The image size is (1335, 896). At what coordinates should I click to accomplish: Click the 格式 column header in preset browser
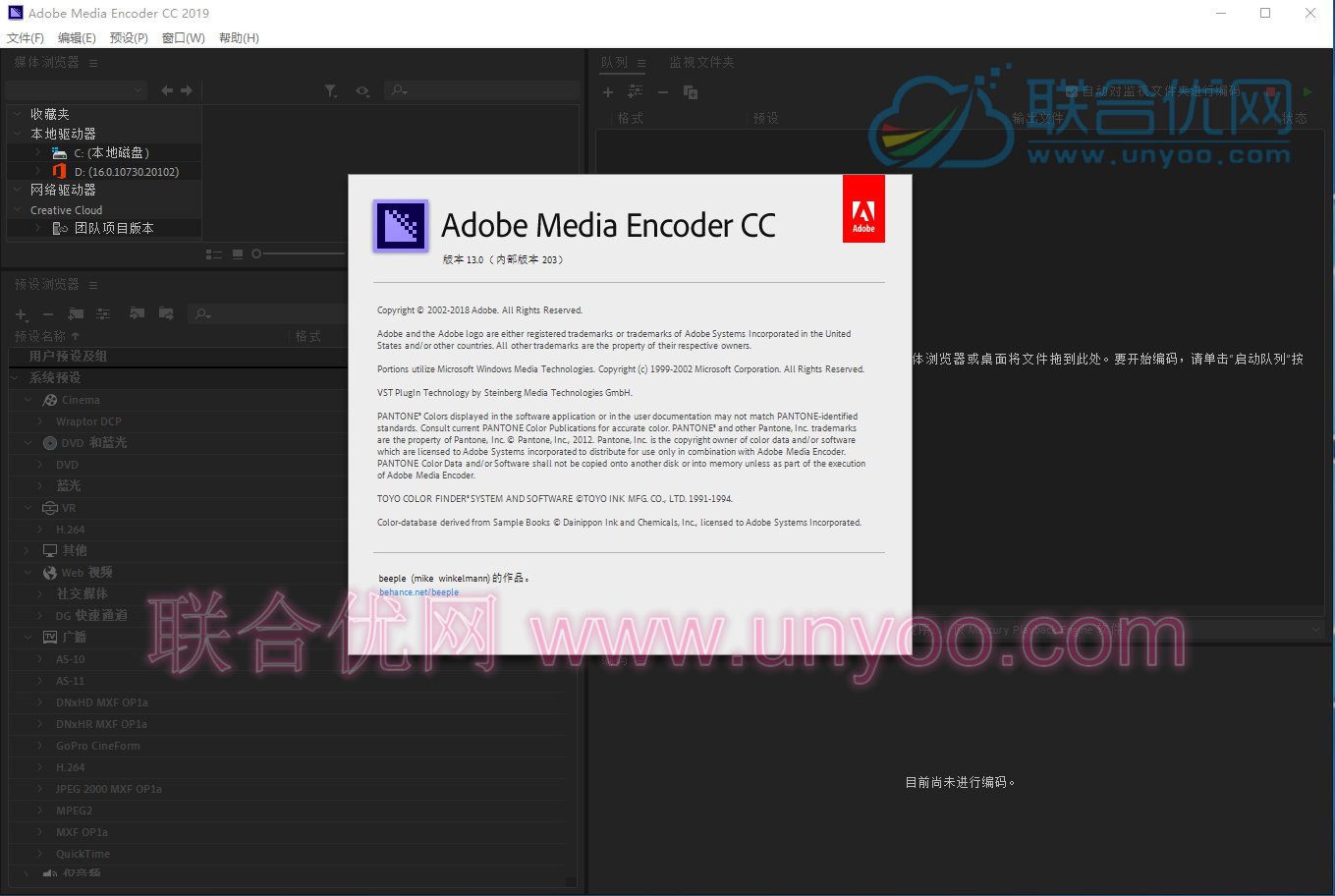coord(307,336)
